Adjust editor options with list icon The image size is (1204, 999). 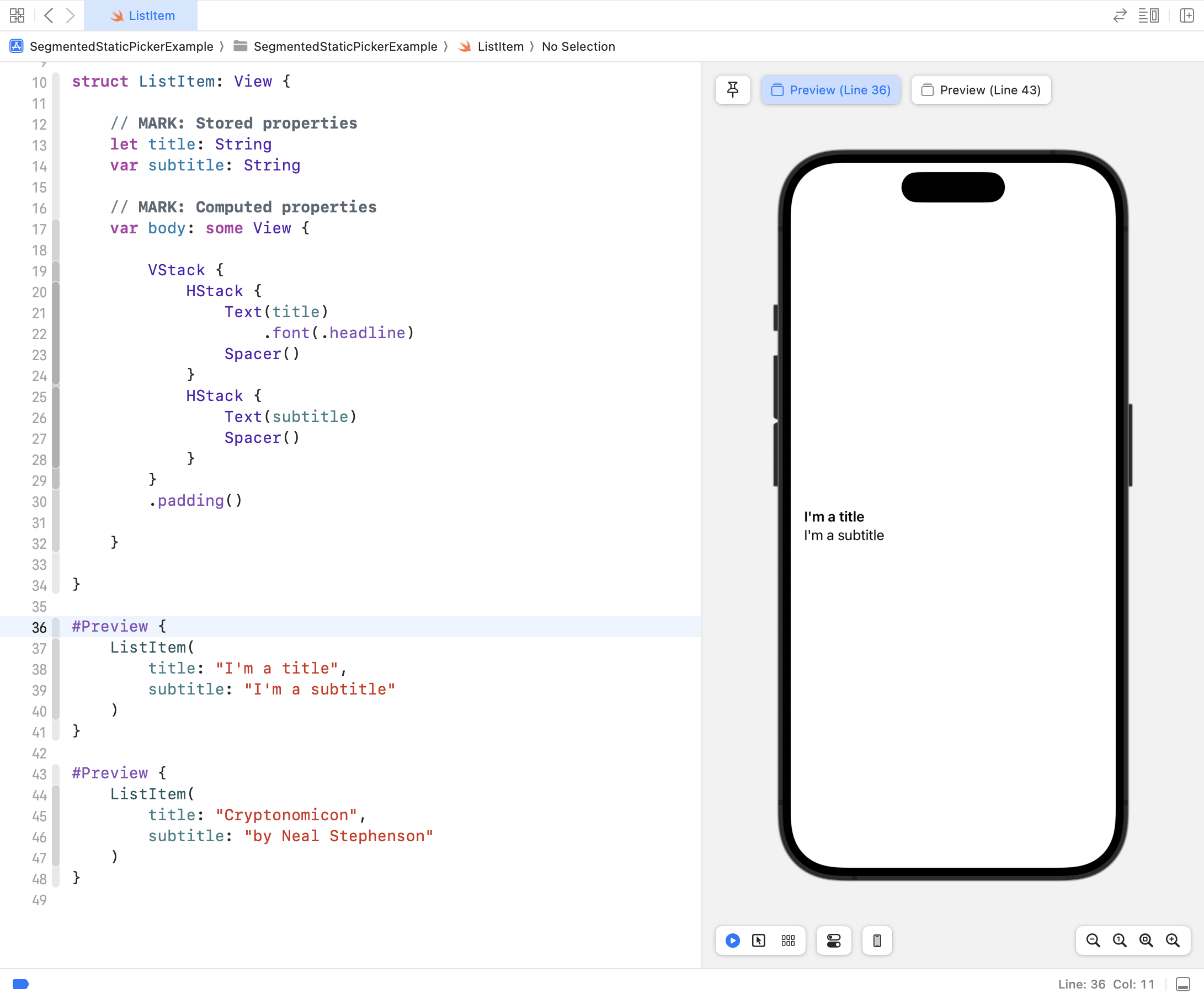tap(1149, 15)
